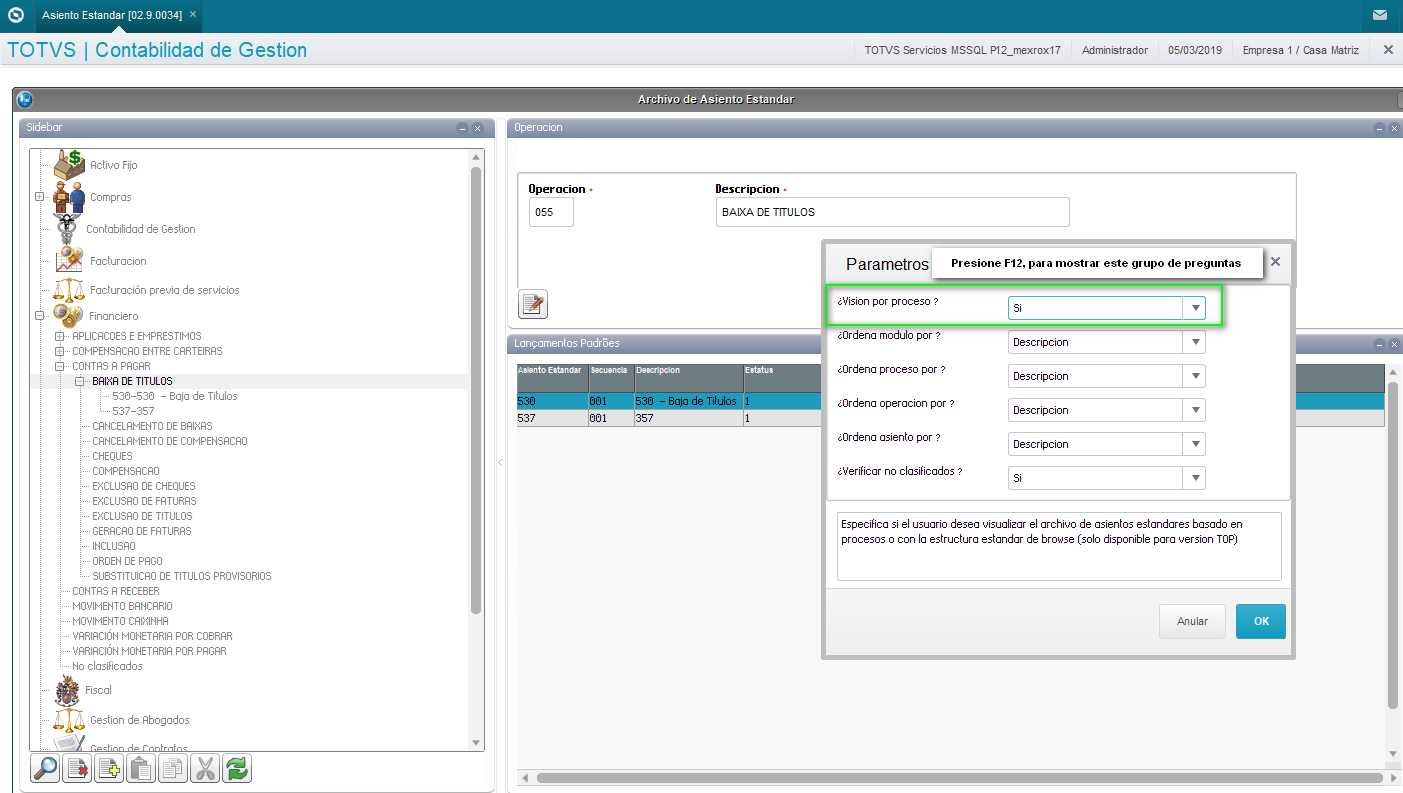
Task: Select the Financiero coins icon
Action: 69,316
